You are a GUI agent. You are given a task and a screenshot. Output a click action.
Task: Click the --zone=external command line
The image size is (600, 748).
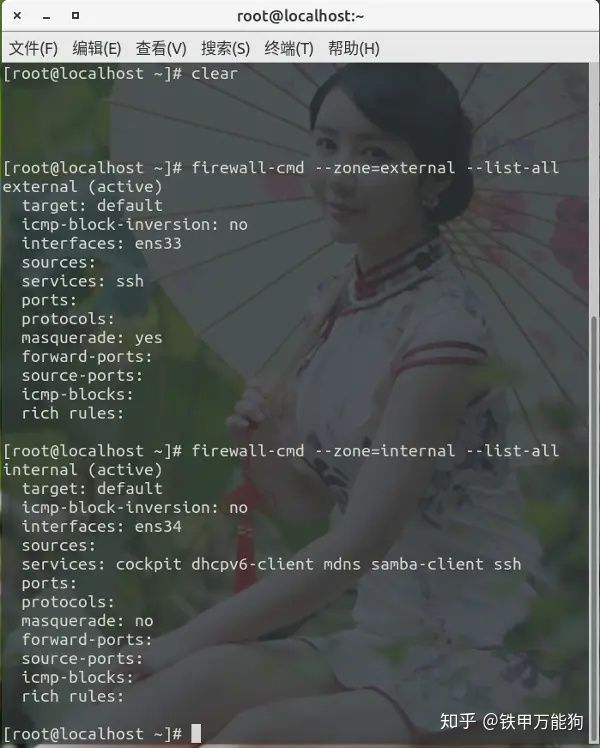point(280,168)
